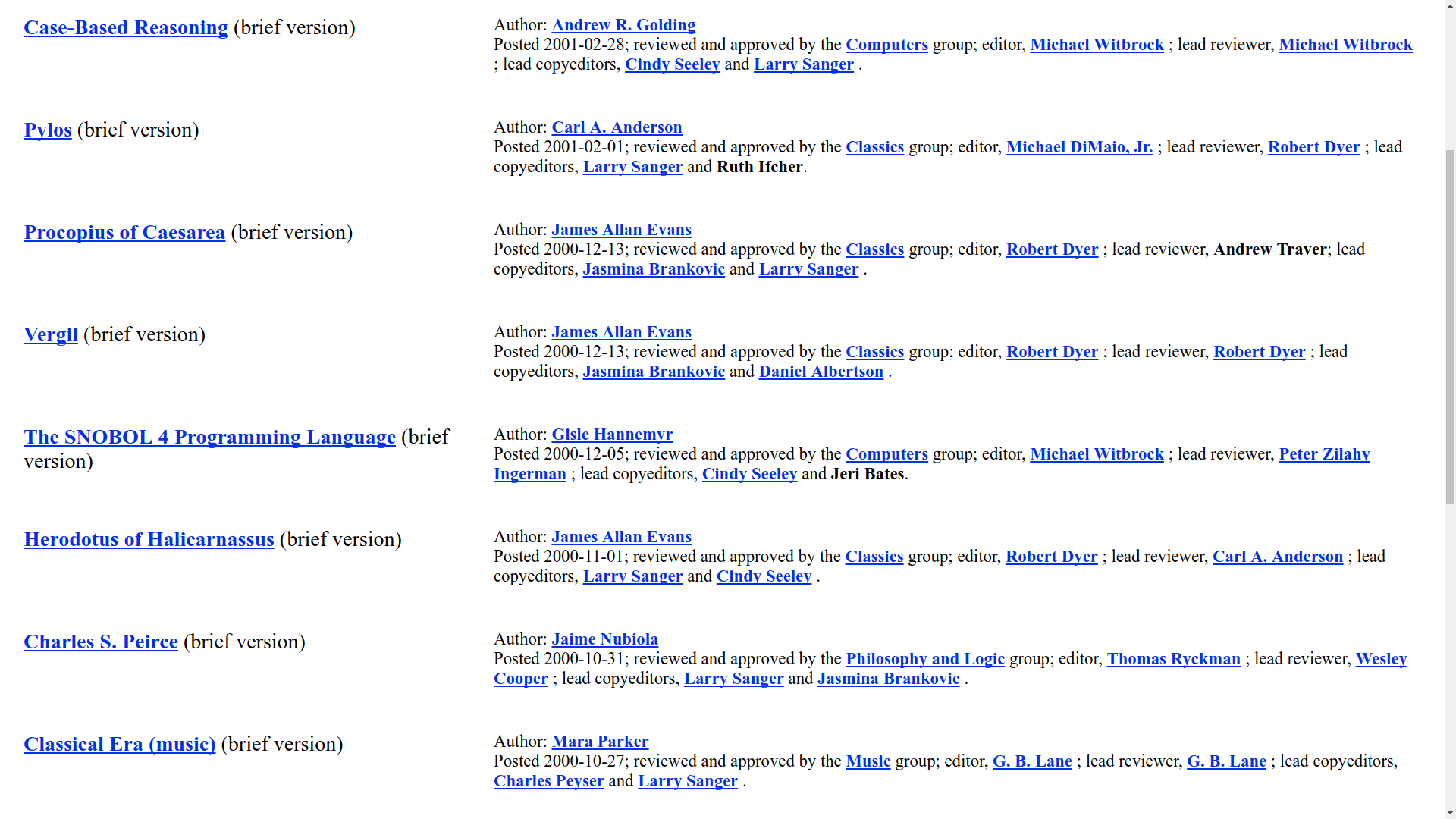Image resolution: width=1456 pixels, height=819 pixels.
Task: Click author James Allan Evans in Procopius entry
Action: (x=621, y=230)
